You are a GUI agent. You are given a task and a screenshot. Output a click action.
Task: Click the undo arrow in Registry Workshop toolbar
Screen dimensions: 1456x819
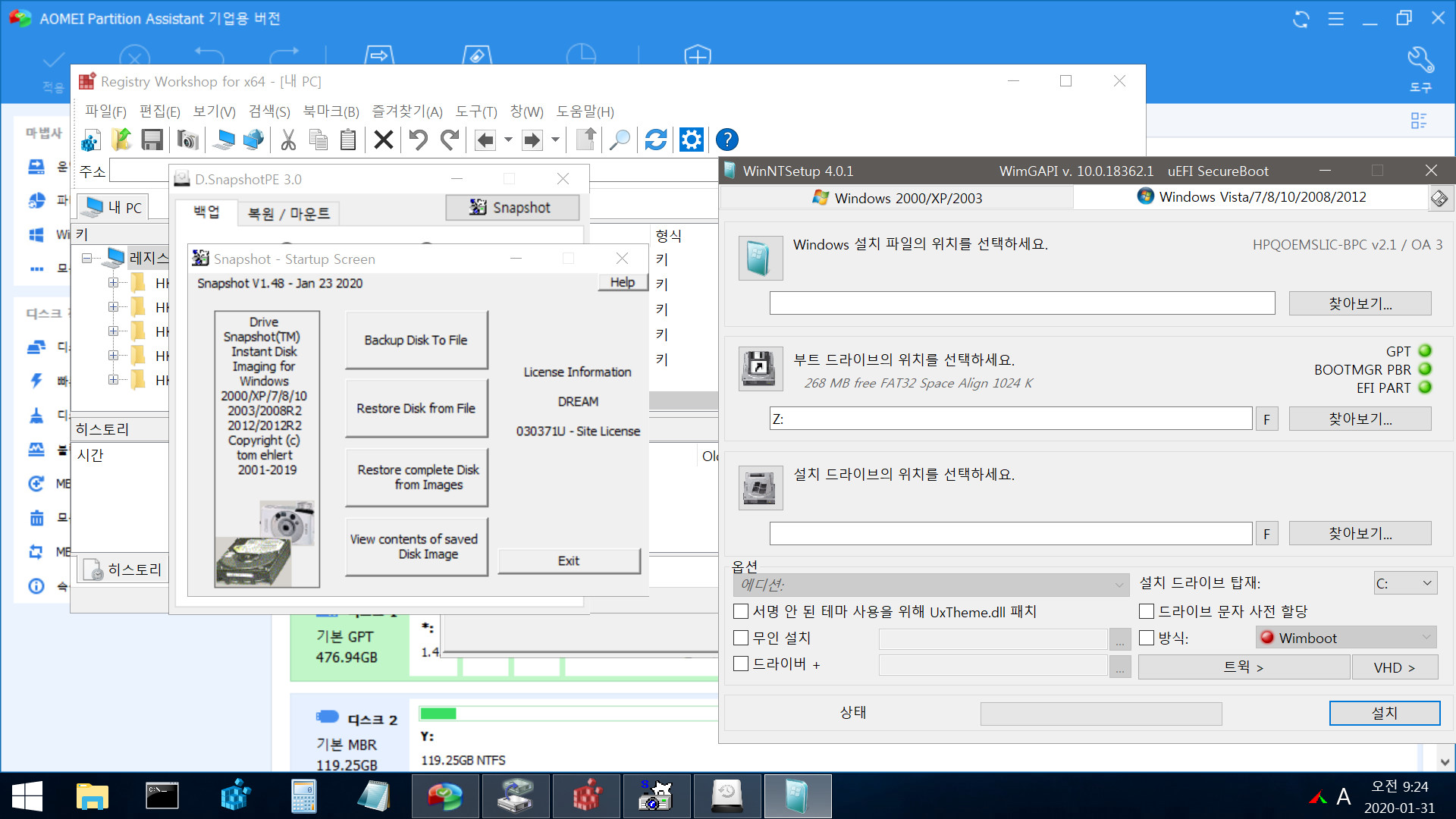coord(419,140)
